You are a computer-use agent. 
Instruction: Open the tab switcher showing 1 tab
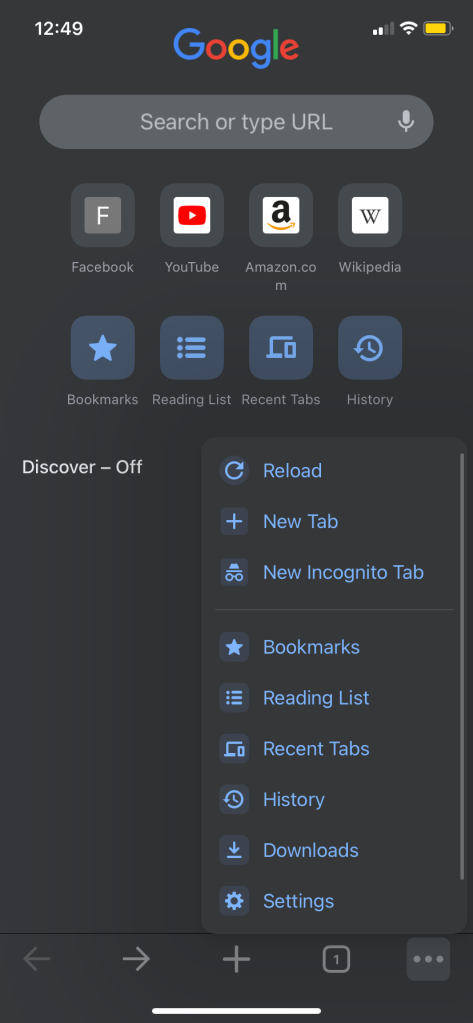tap(336, 959)
